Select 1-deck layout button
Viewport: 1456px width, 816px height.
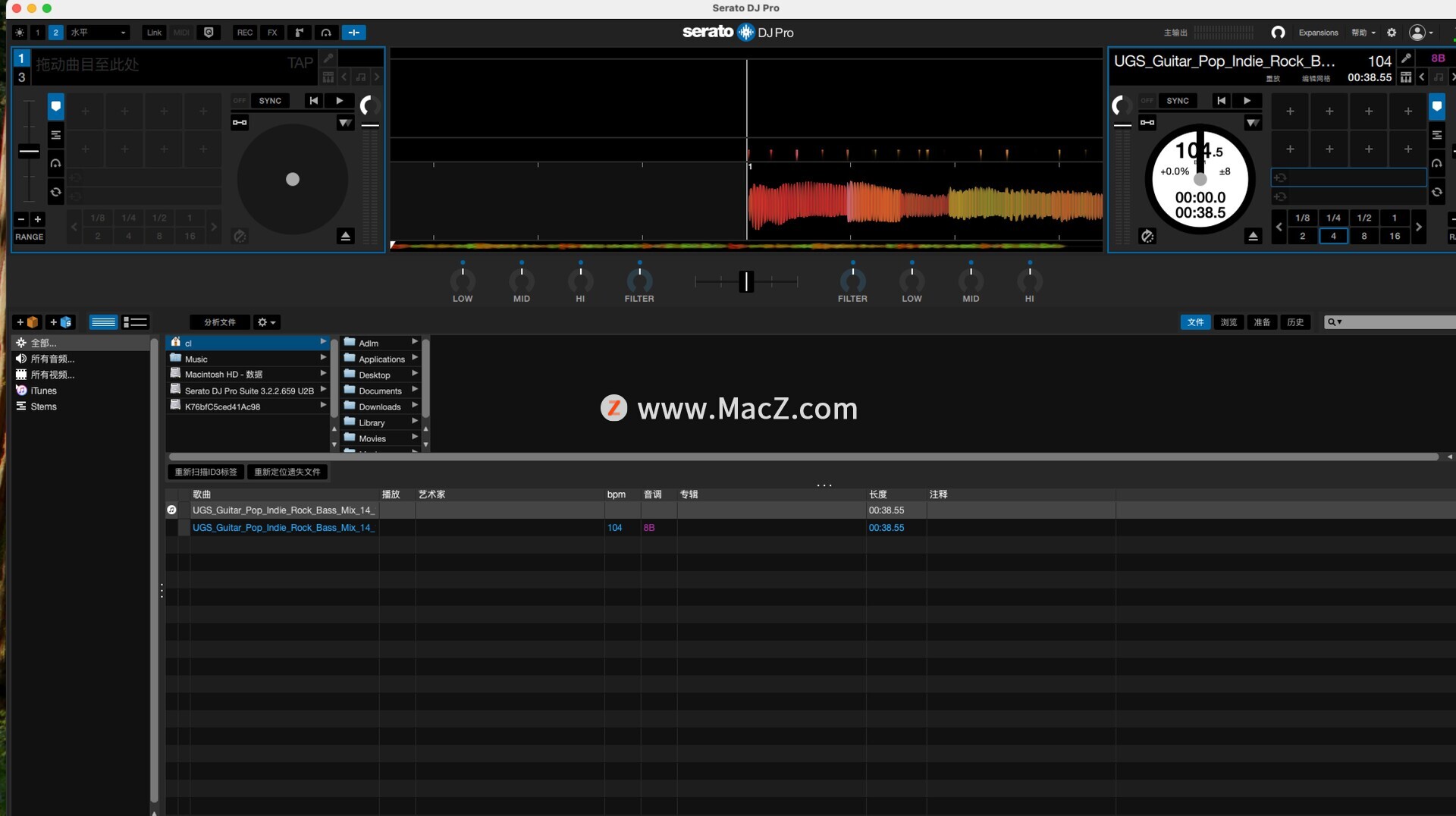(37, 33)
